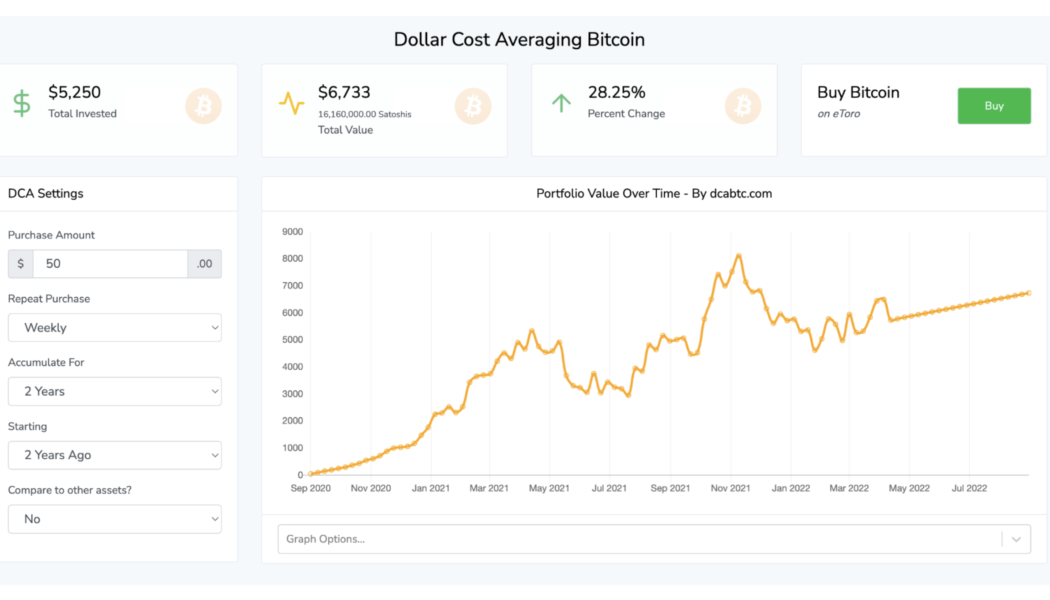1050x600 pixels.
Task: Click the chevron on the Graph Options bar
Action: [1013, 538]
